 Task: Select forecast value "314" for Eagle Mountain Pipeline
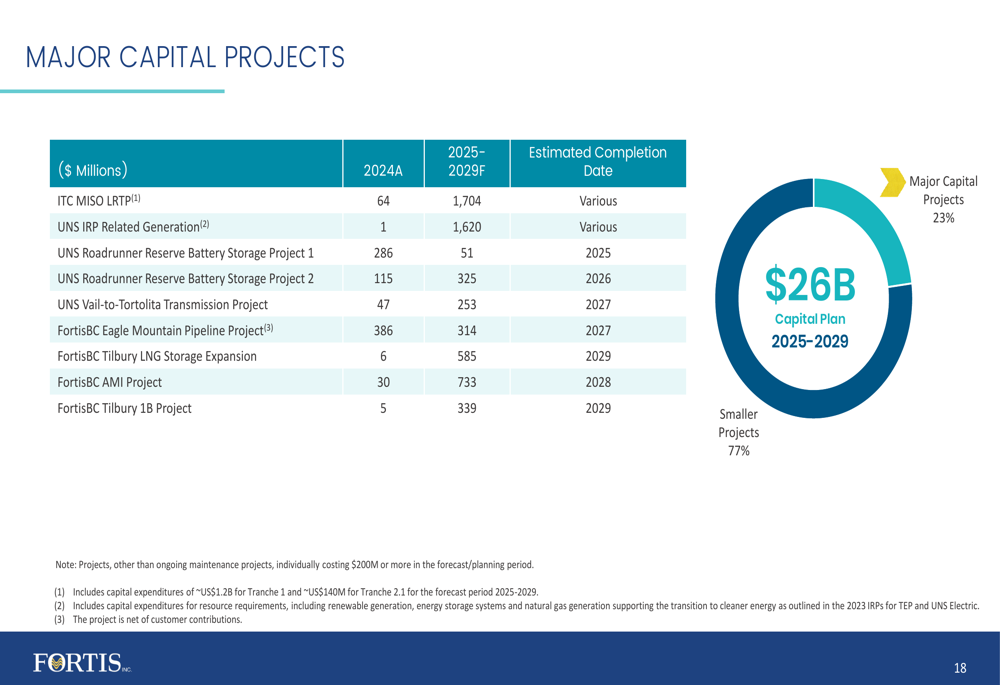click(467, 330)
